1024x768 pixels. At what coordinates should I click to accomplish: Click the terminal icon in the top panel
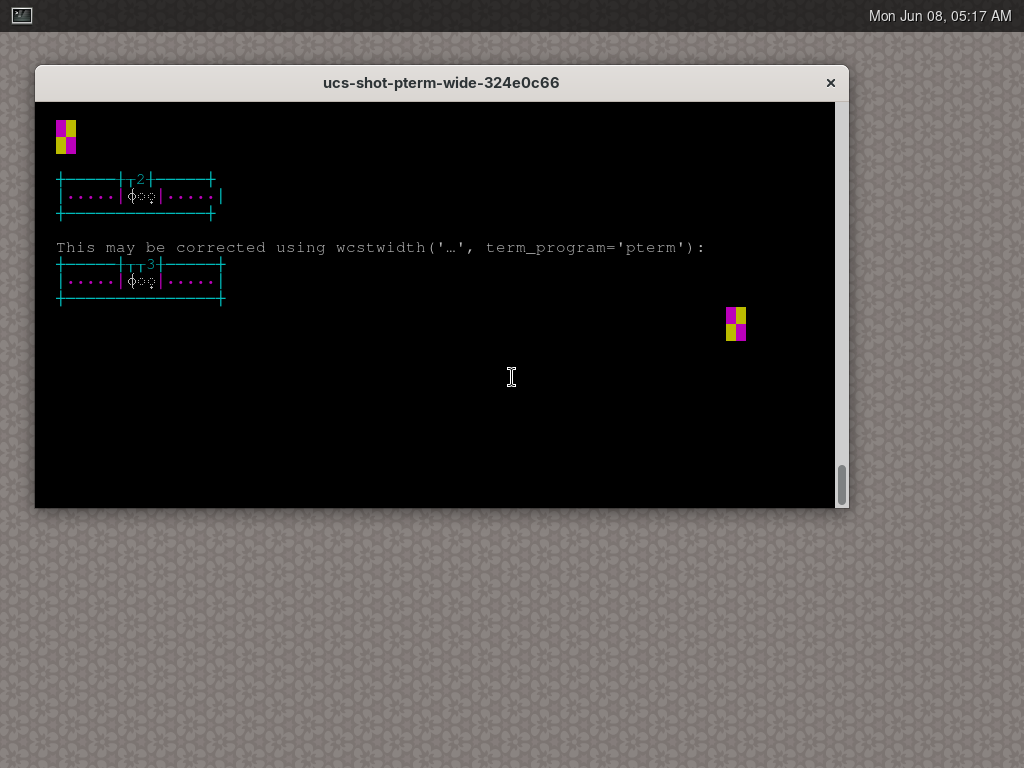click(22, 15)
